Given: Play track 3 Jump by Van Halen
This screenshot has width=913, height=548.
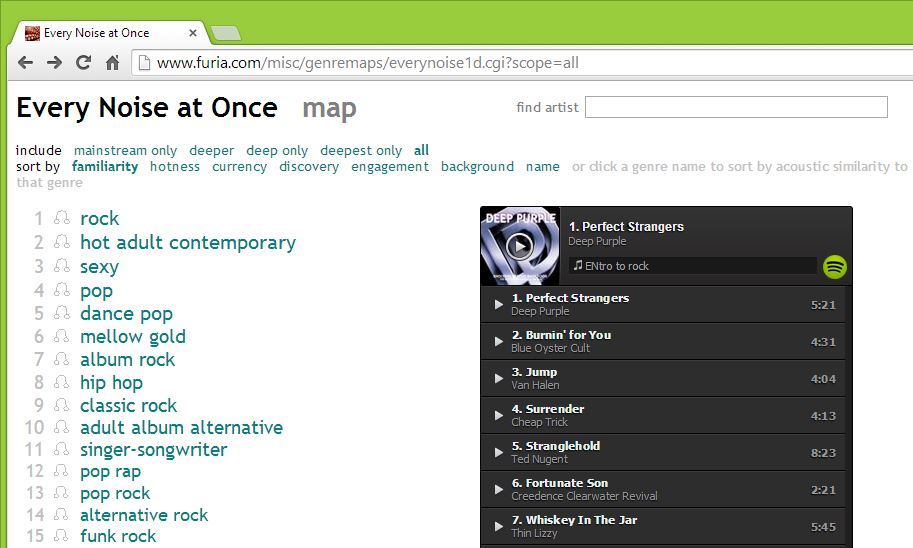Looking at the screenshot, I should click(498, 378).
